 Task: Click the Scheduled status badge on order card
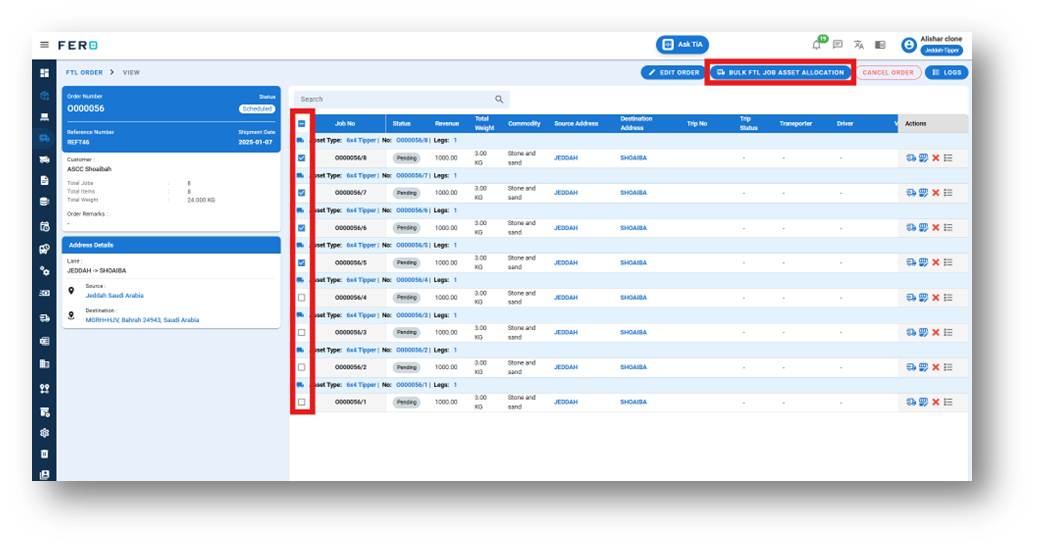257,109
